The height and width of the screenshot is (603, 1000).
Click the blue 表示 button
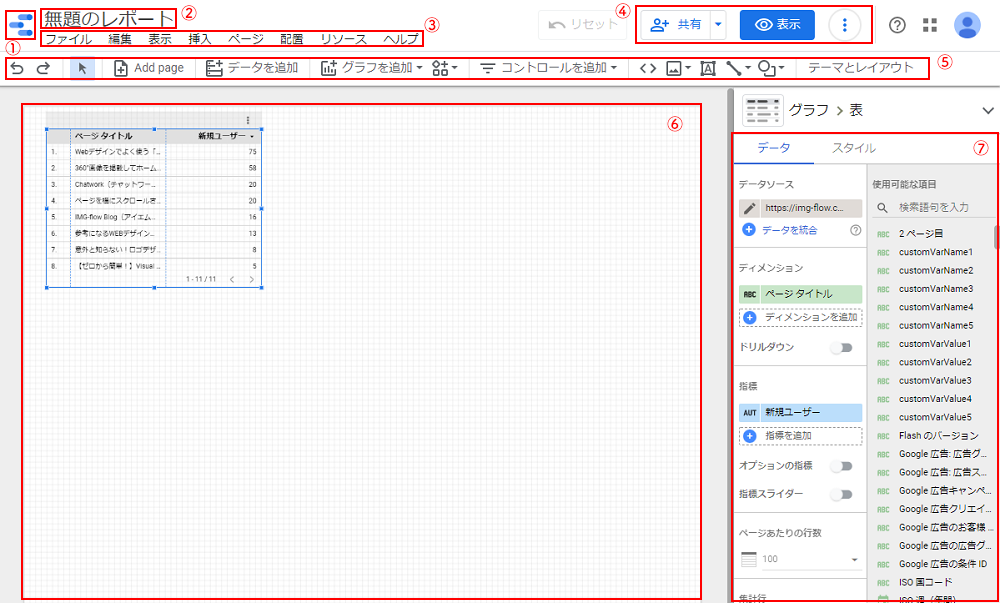pyautogui.click(x=777, y=25)
